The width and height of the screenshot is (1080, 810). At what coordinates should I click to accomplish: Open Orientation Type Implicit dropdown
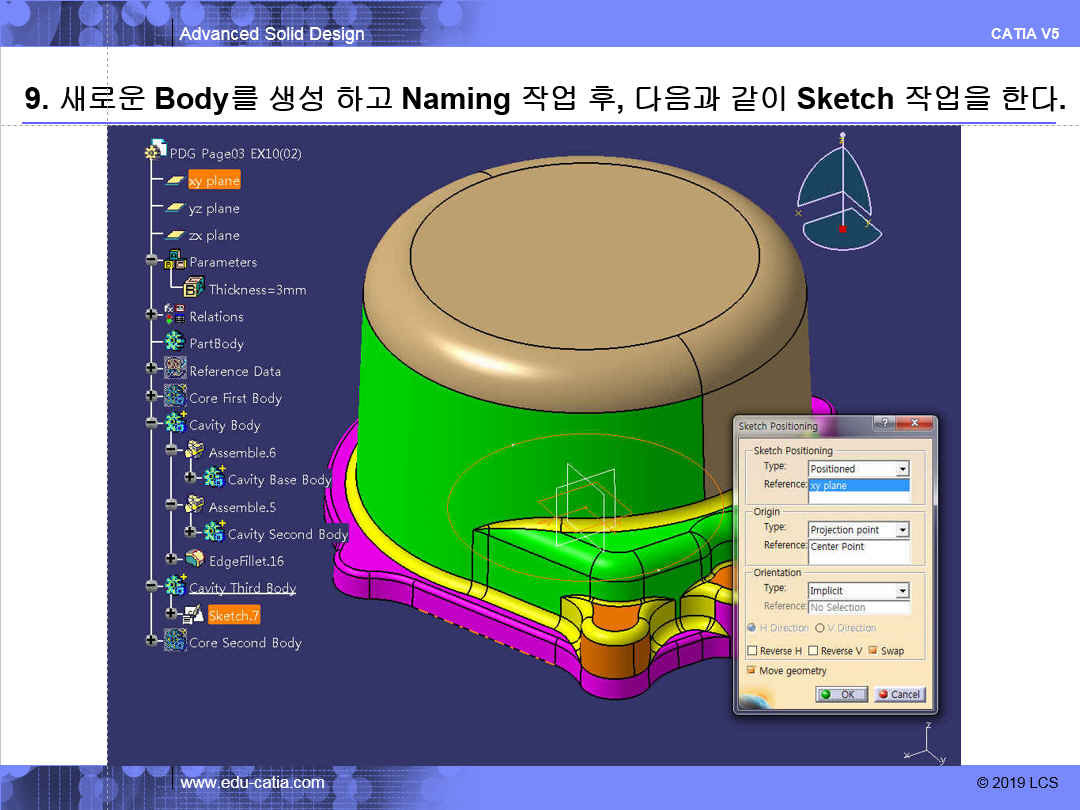[x=902, y=591]
